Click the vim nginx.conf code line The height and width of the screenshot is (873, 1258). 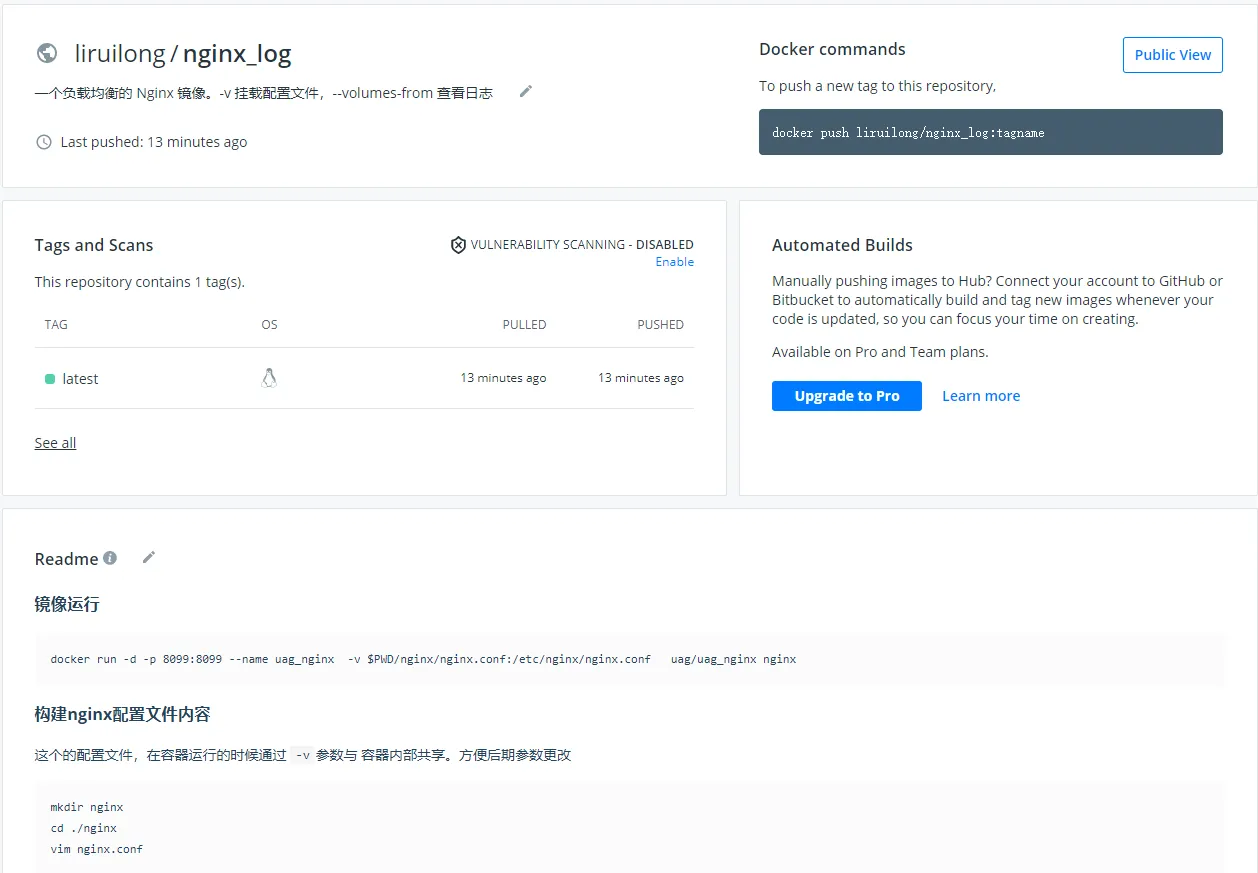[97, 849]
